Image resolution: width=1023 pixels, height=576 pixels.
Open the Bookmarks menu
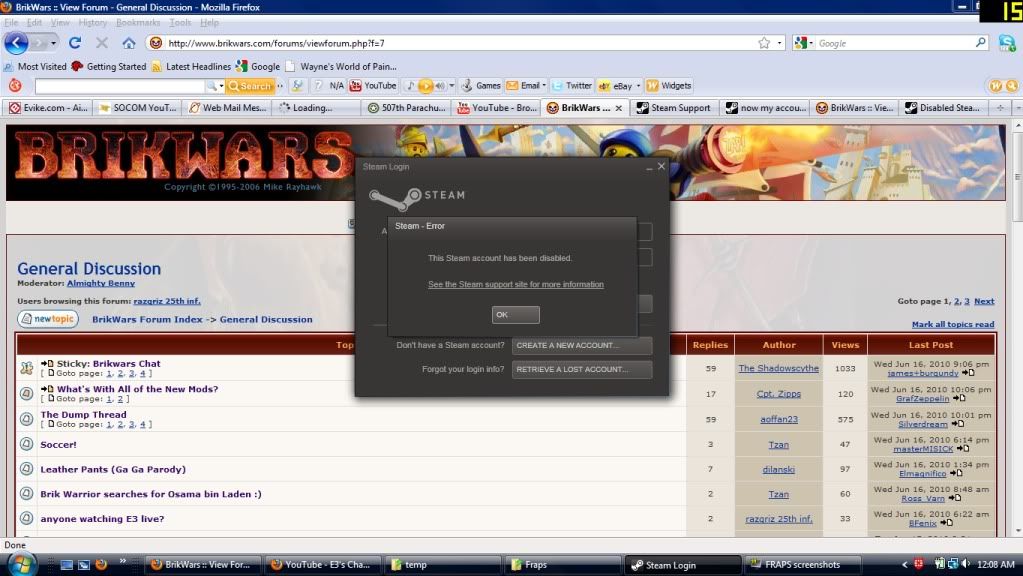138,22
